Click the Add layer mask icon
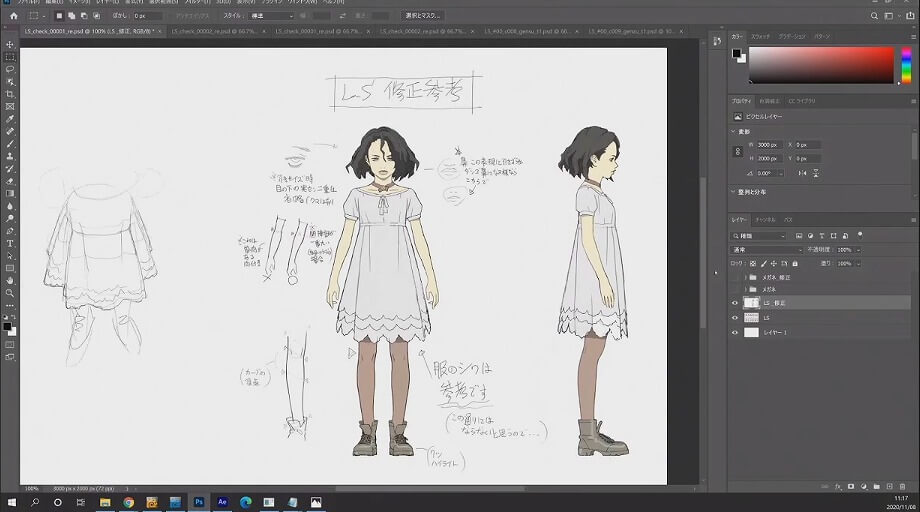Image resolution: width=920 pixels, height=512 pixels. click(x=851, y=487)
